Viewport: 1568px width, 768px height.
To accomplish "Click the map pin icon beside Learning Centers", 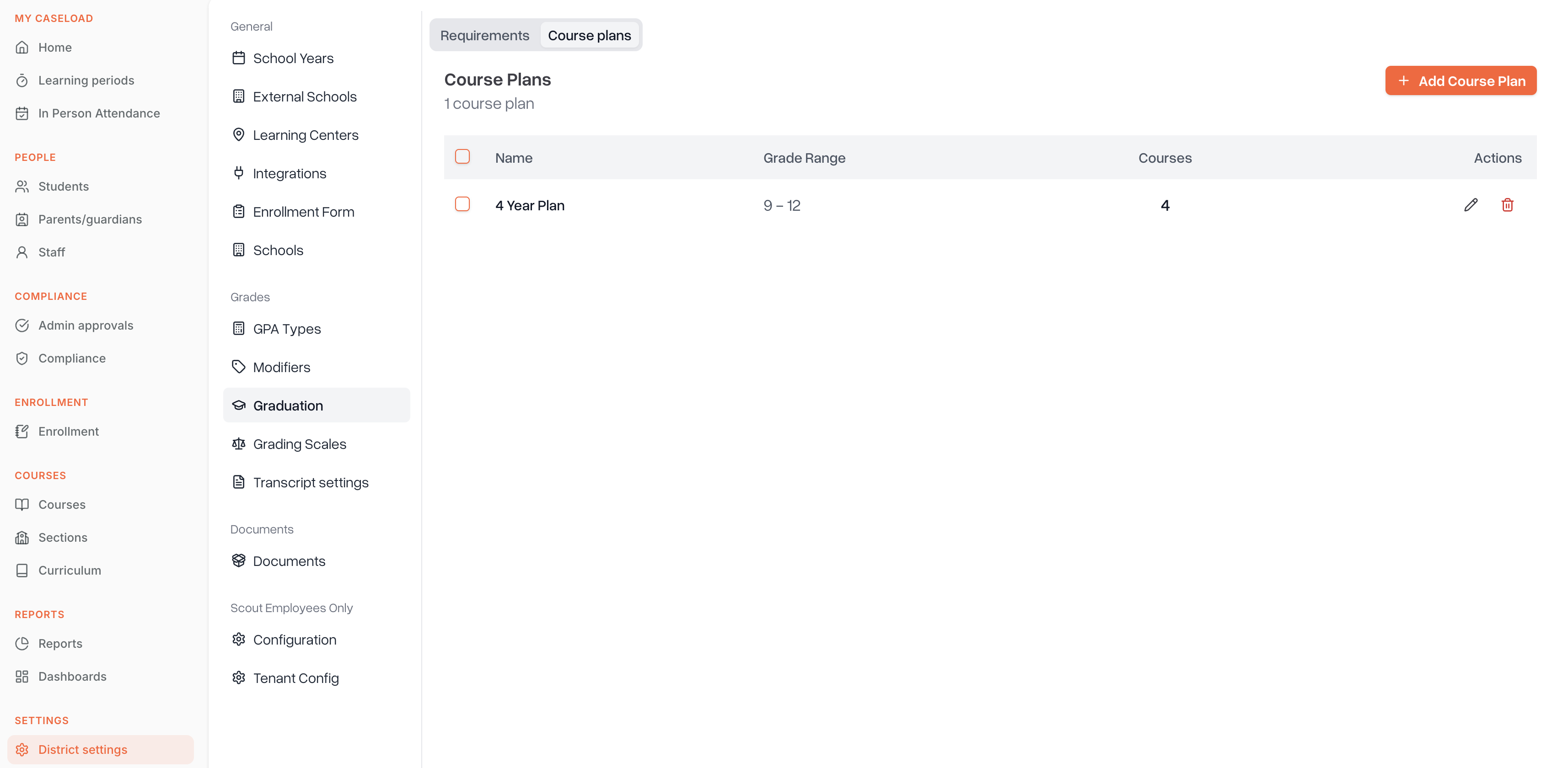I will pyautogui.click(x=239, y=134).
